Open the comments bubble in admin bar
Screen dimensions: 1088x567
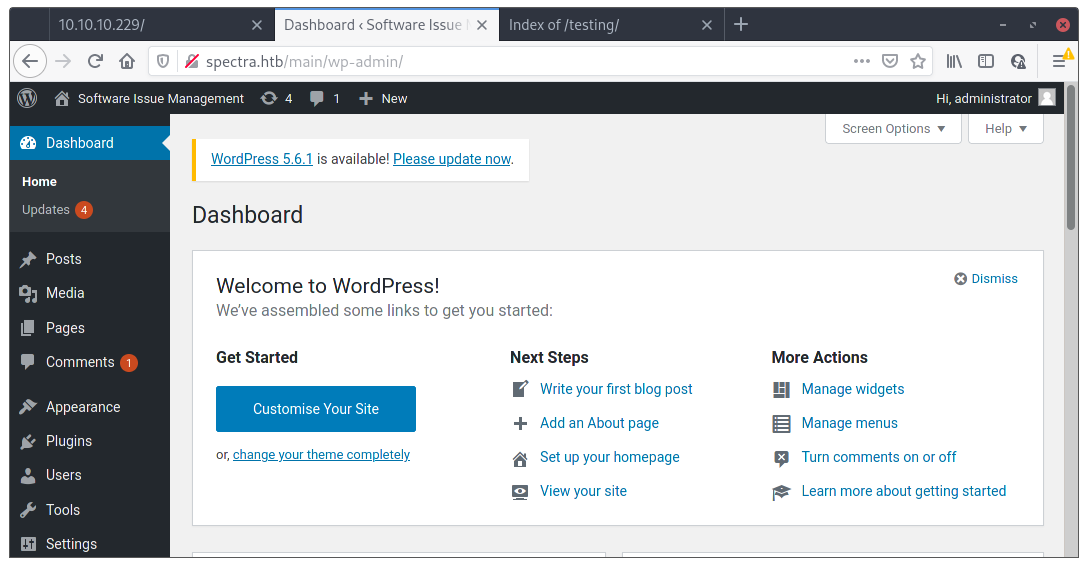pos(324,98)
